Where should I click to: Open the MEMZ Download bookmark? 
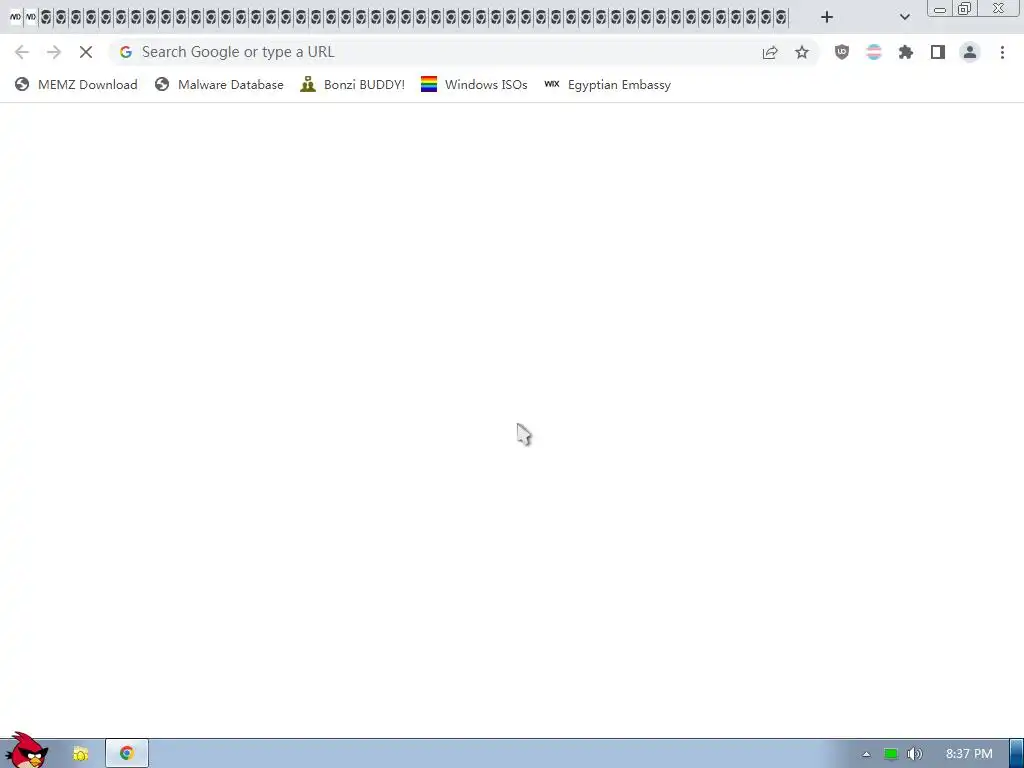click(76, 85)
